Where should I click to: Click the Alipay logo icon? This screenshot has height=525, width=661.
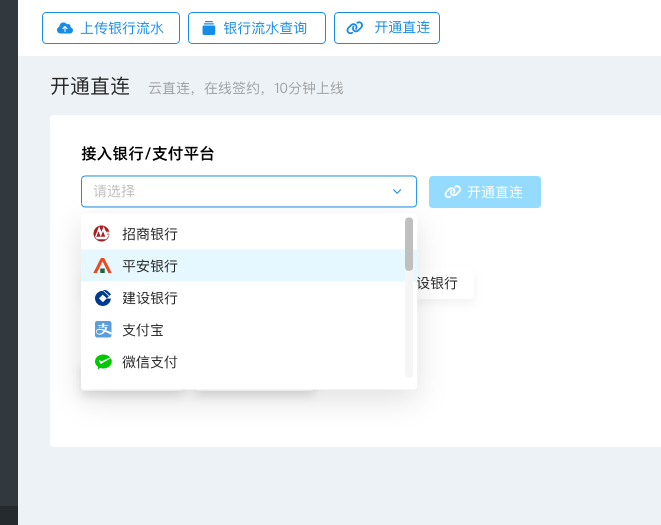pyautogui.click(x=103, y=330)
